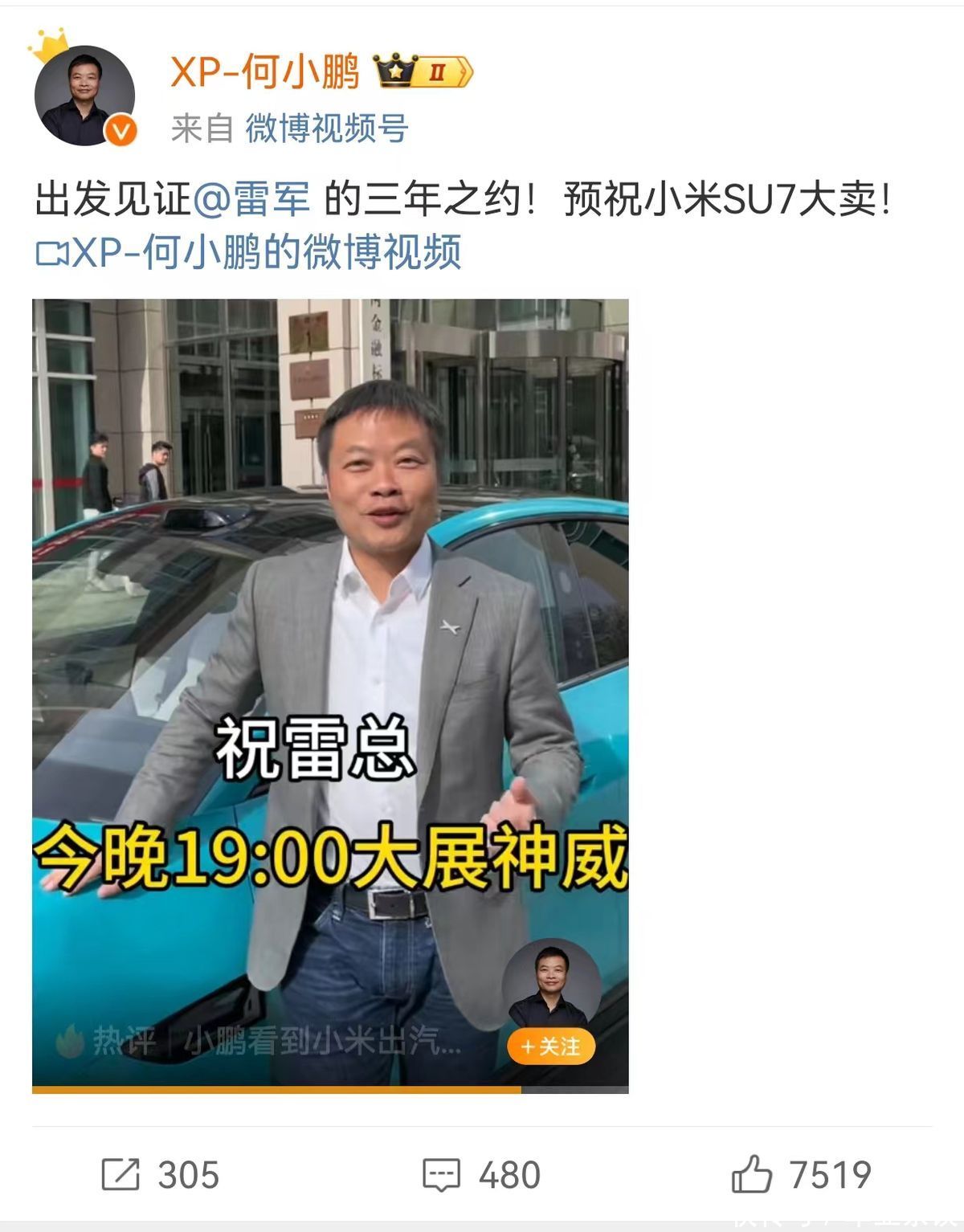964x1232 pixels.
Task: Open the comments icon beside 480
Action: click(x=442, y=1175)
